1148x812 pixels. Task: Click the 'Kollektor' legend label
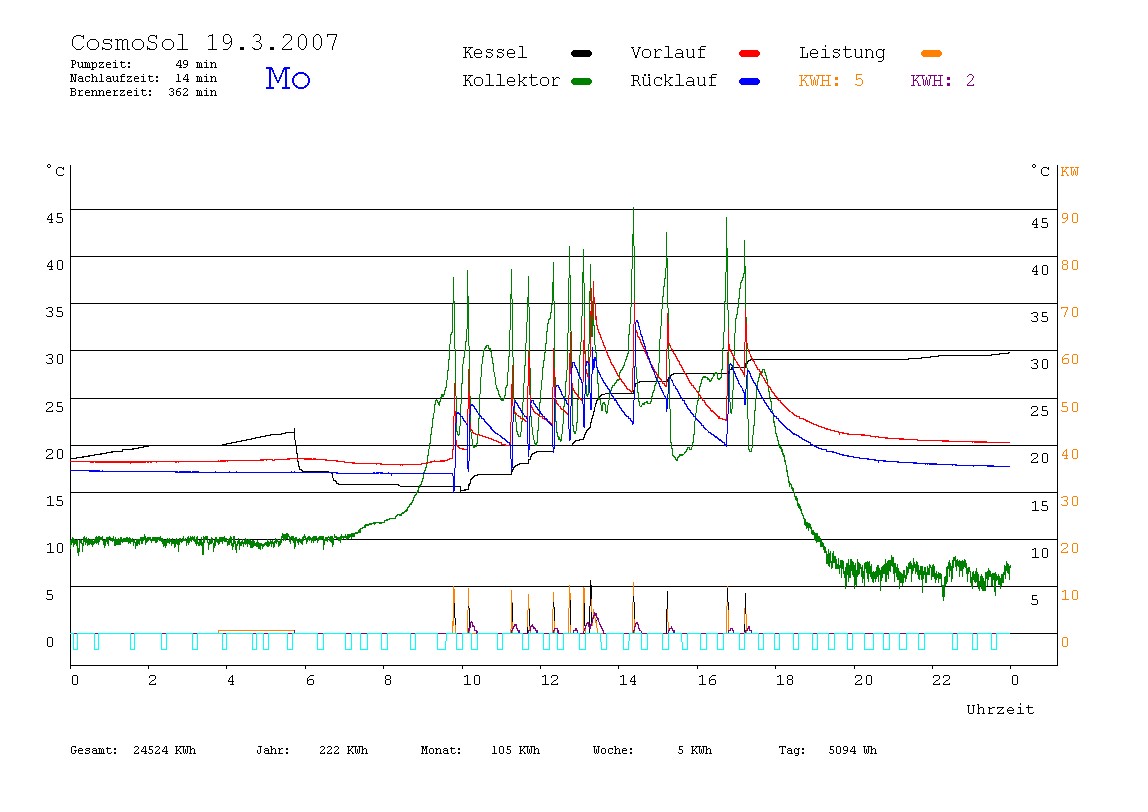pos(511,81)
